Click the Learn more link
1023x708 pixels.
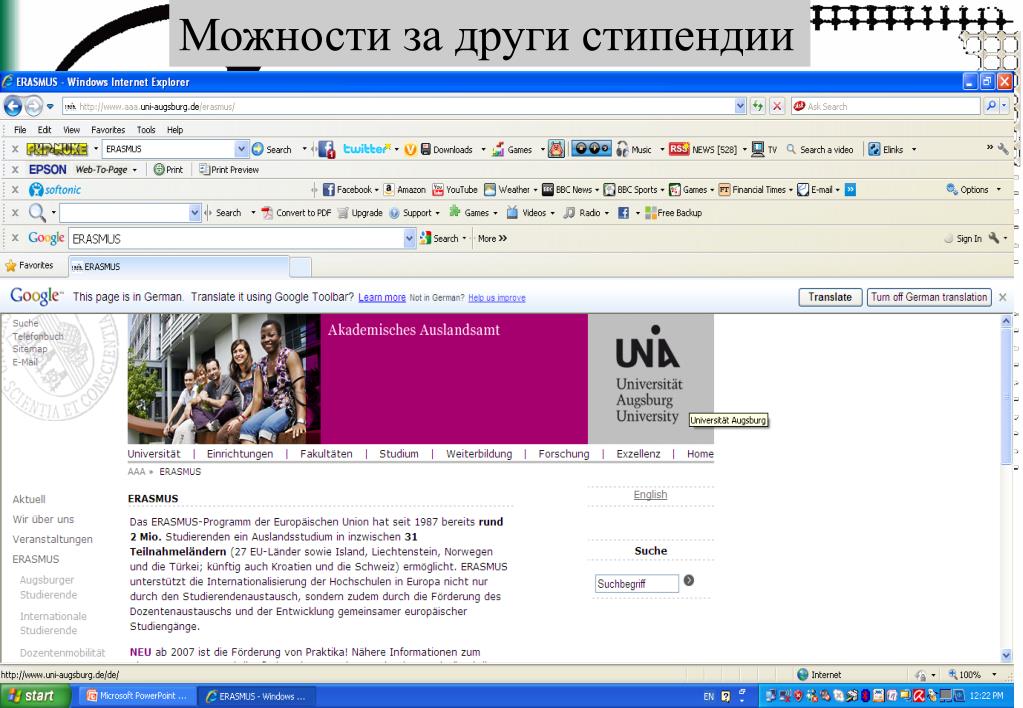(382, 298)
